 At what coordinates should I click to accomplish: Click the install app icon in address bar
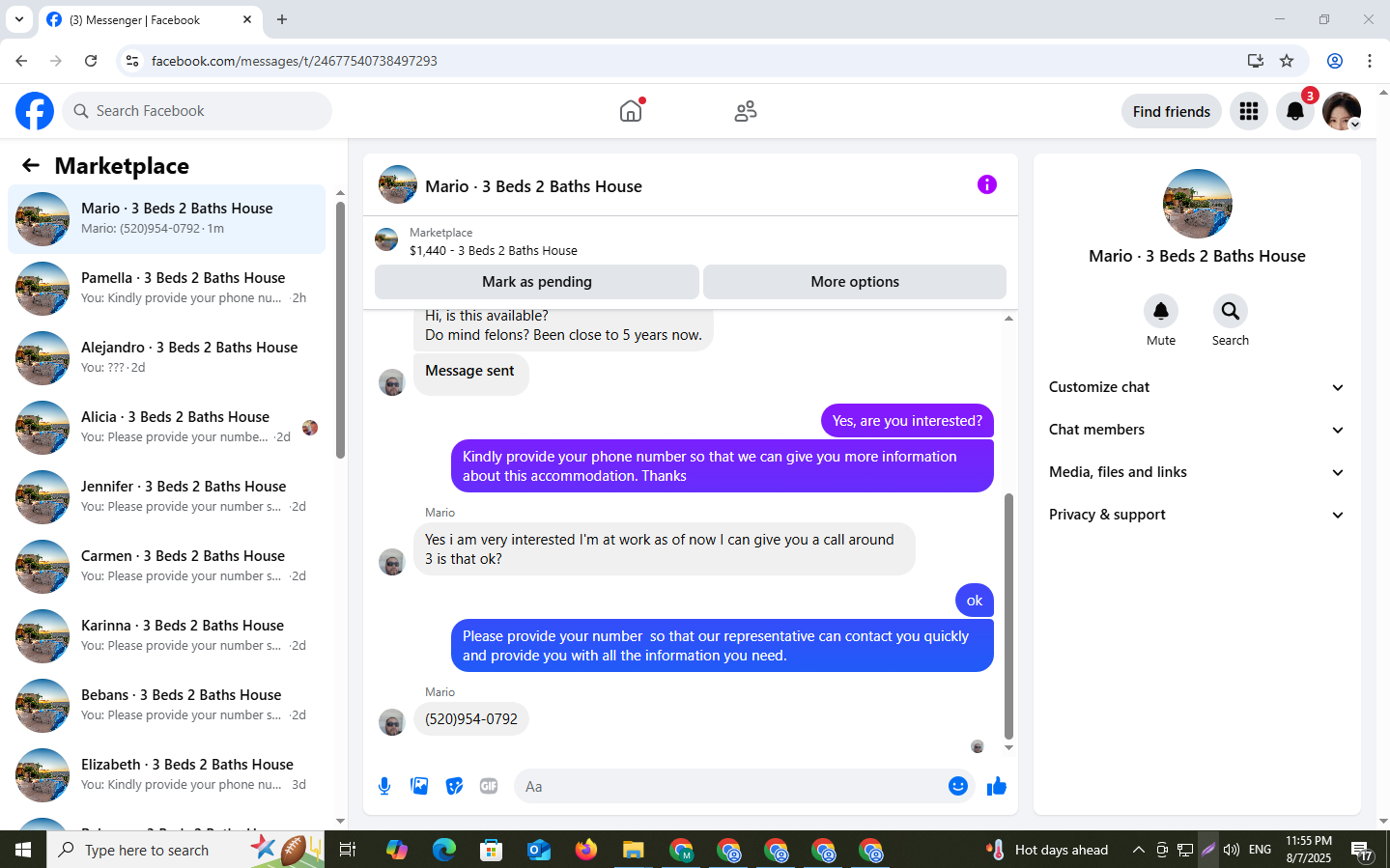click(1255, 61)
